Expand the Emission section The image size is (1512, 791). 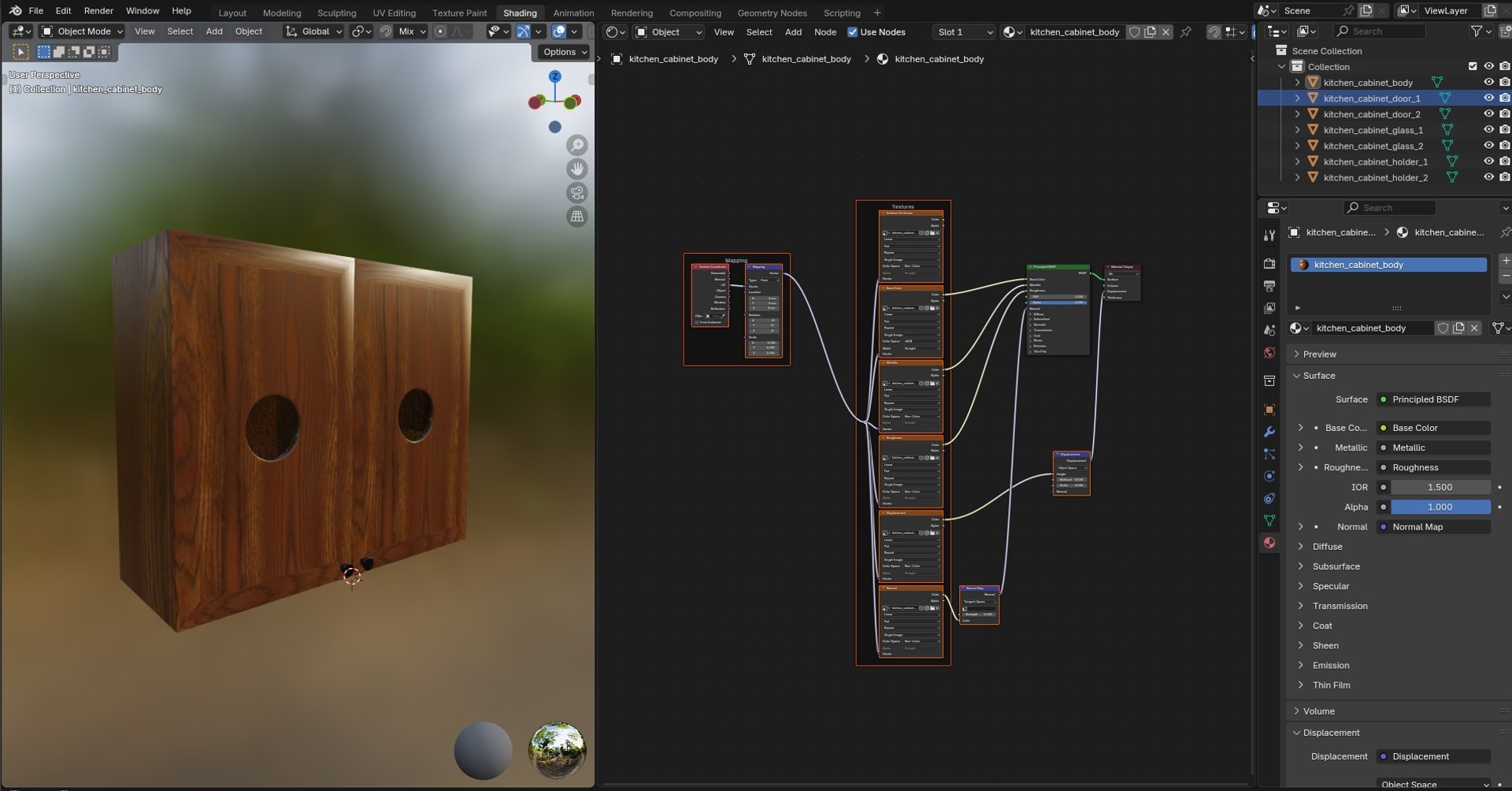point(1330,666)
